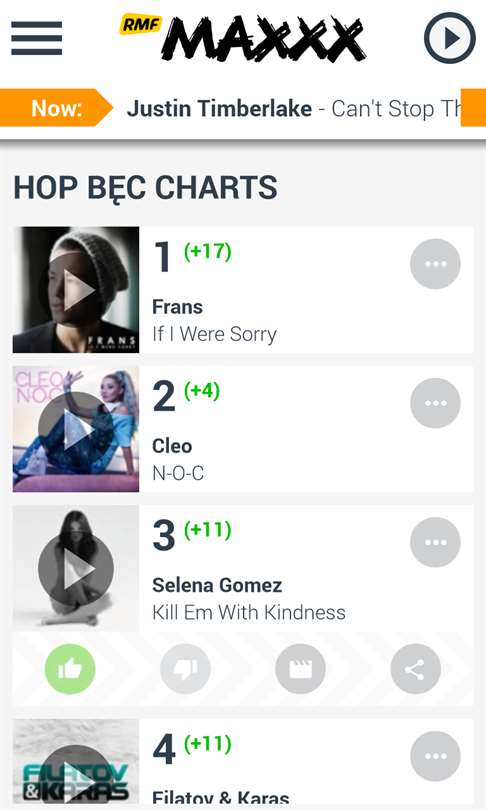
Task: Select the Frans artist name
Action: click(177, 307)
